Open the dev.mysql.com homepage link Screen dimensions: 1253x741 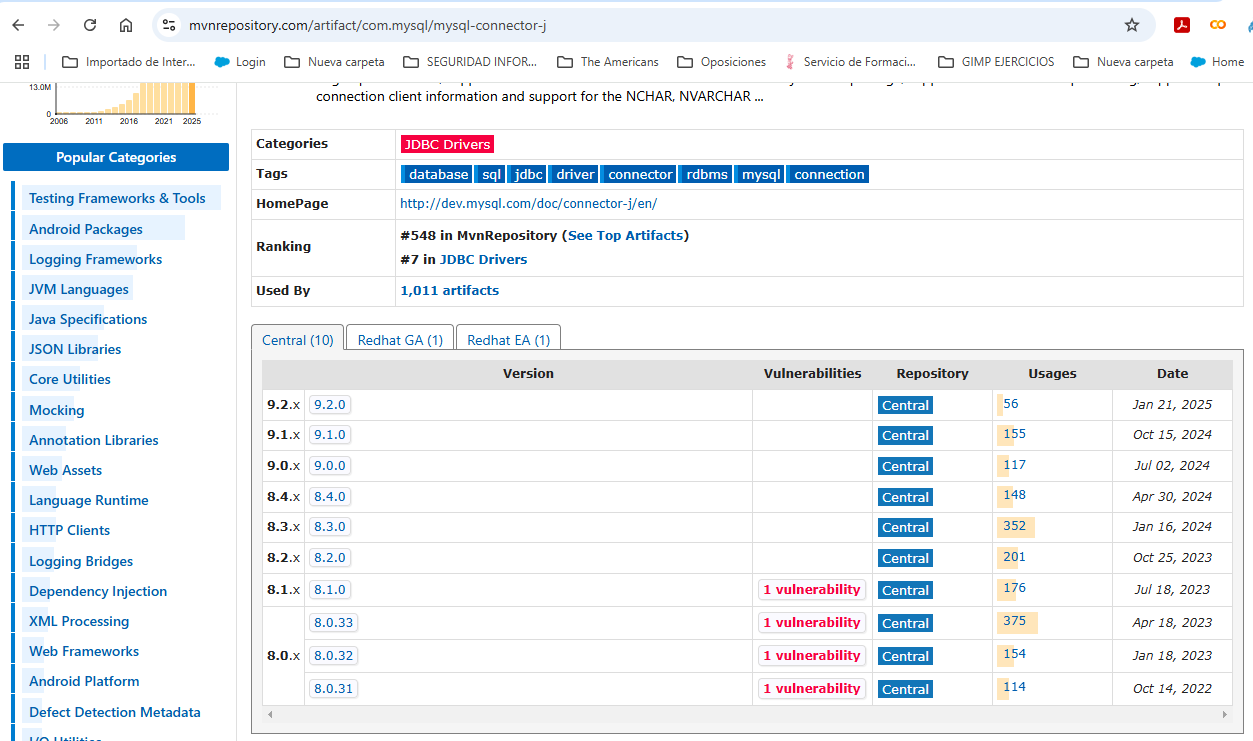point(528,203)
